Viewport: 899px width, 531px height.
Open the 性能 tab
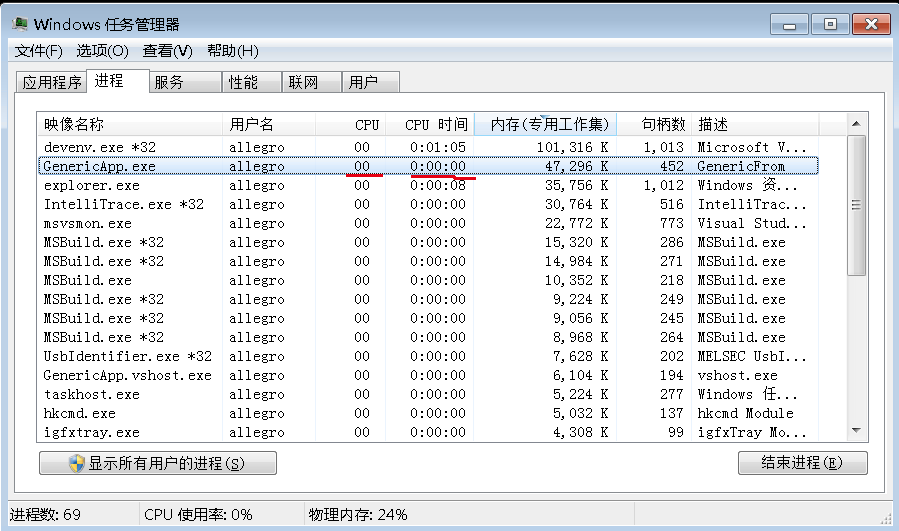(x=252, y=83)
